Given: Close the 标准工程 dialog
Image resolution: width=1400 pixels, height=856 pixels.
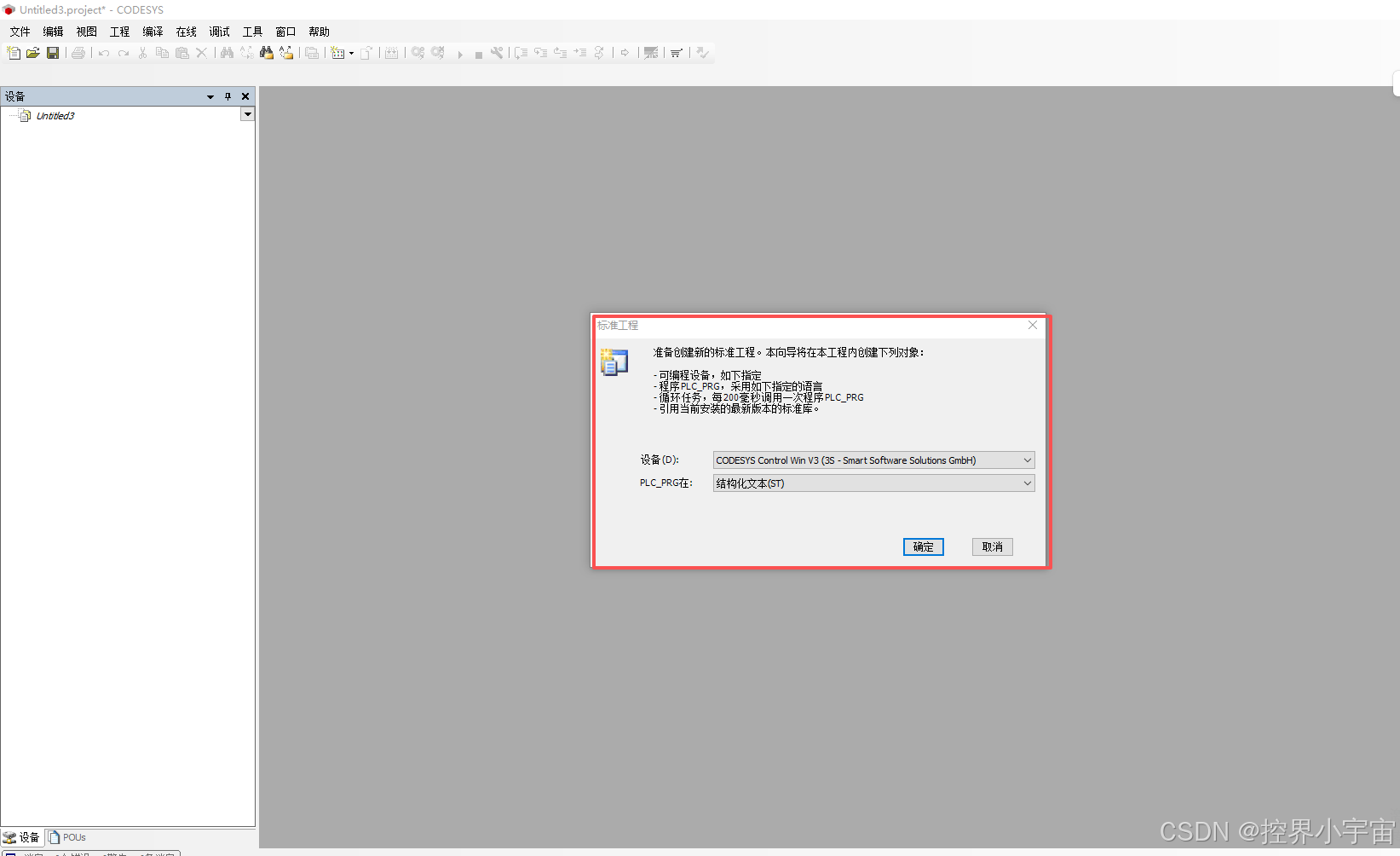Looking at the screenshot, I should point(1033,325).
